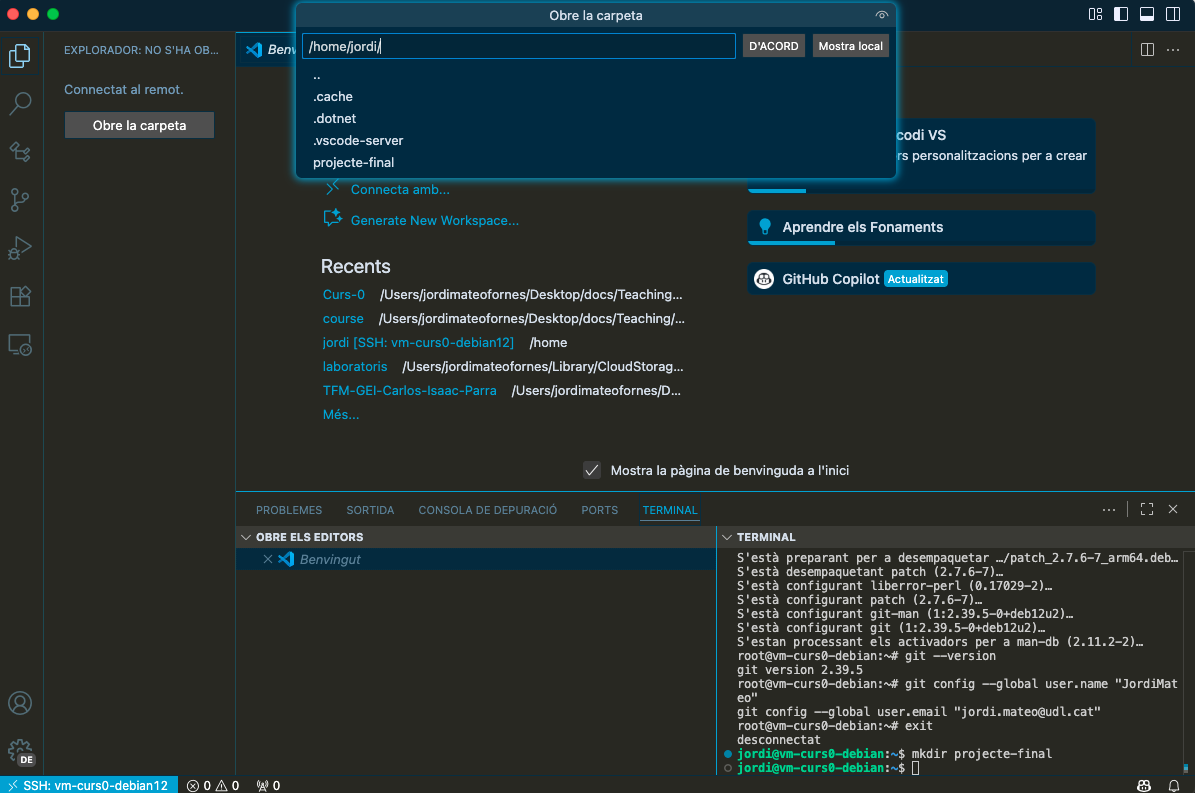The width and height of the screenshot is (1195, 793).
Task: Select the .dotnet folder entry
Action: [x=596, y=119]
